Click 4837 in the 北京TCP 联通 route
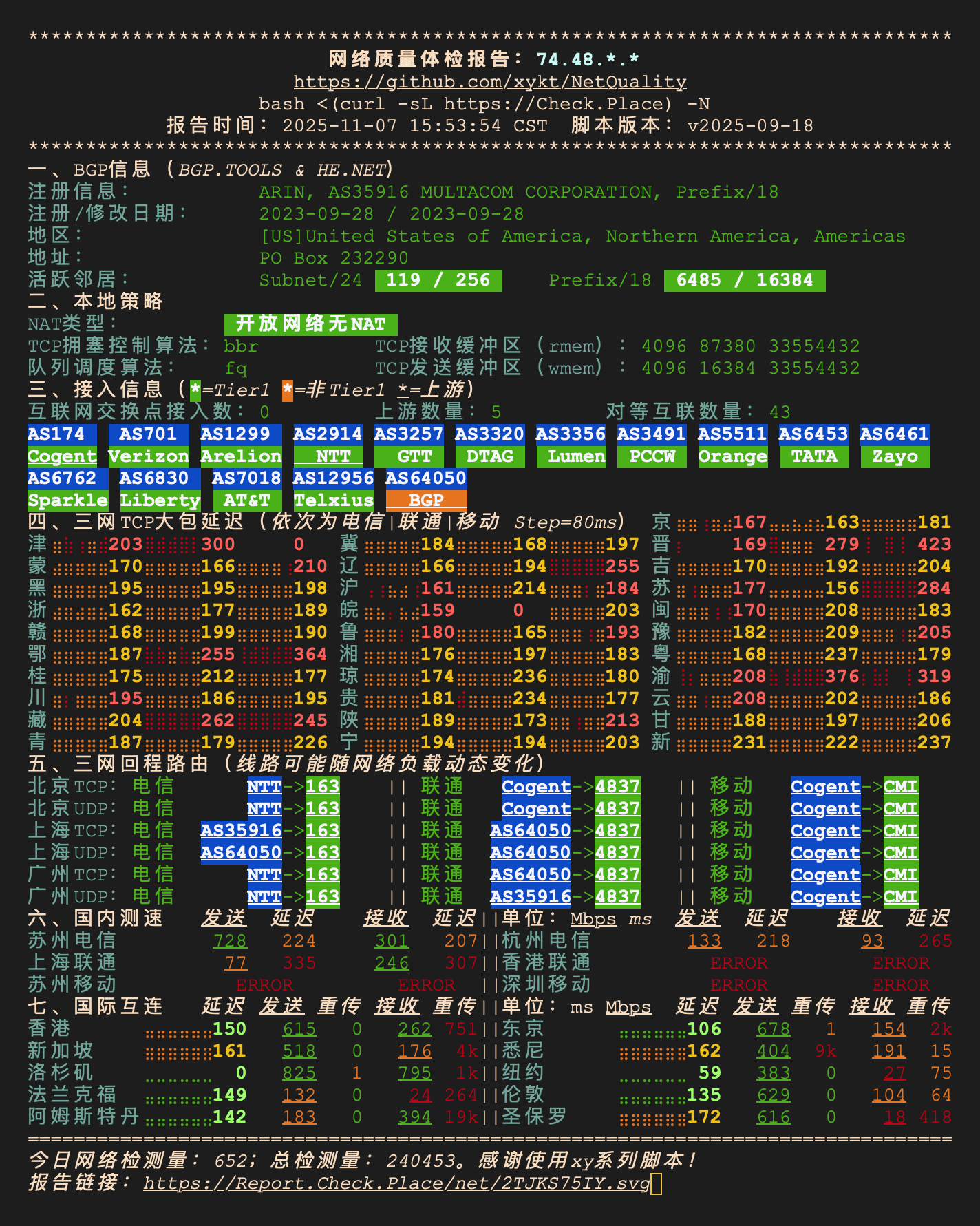 coord(617,787)
